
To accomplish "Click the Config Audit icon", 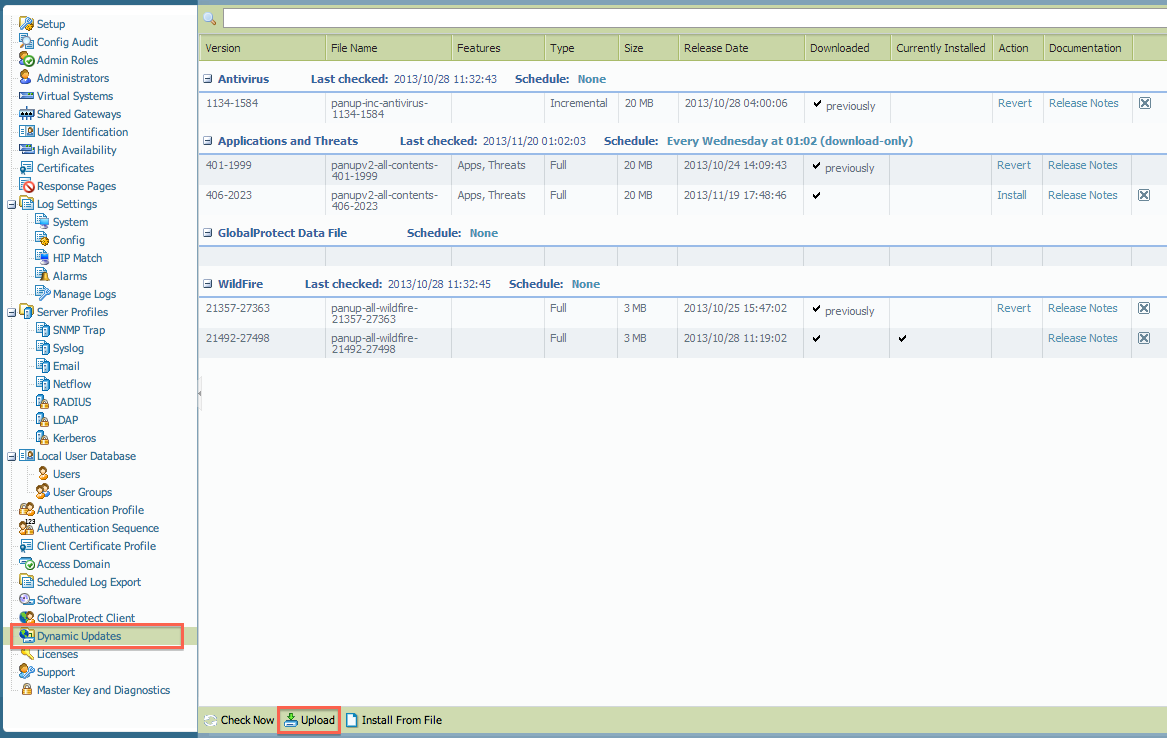I will click(x=26, y=42).
